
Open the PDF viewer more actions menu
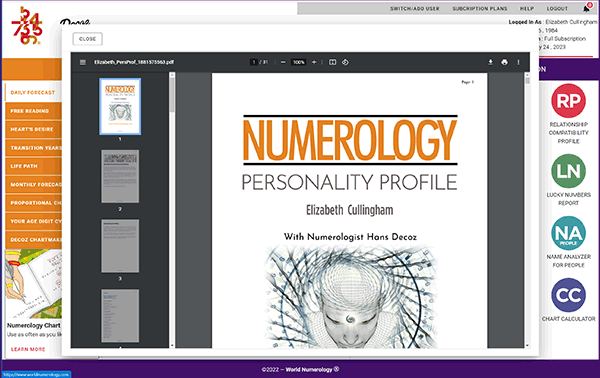(x=518, y=62)
